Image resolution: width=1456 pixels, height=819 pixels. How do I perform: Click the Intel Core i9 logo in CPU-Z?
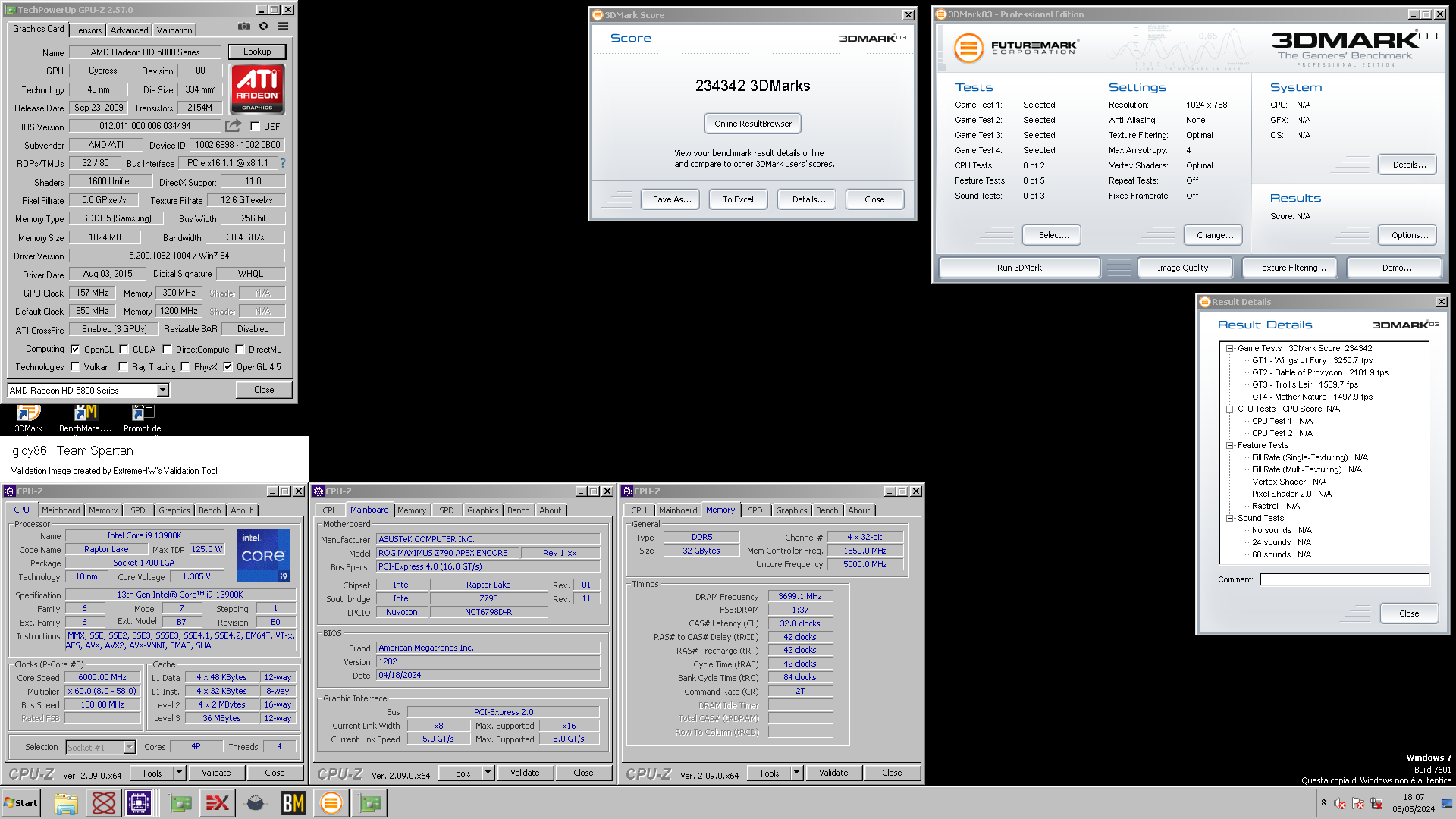pyautogui.click(x=262, y=556)
